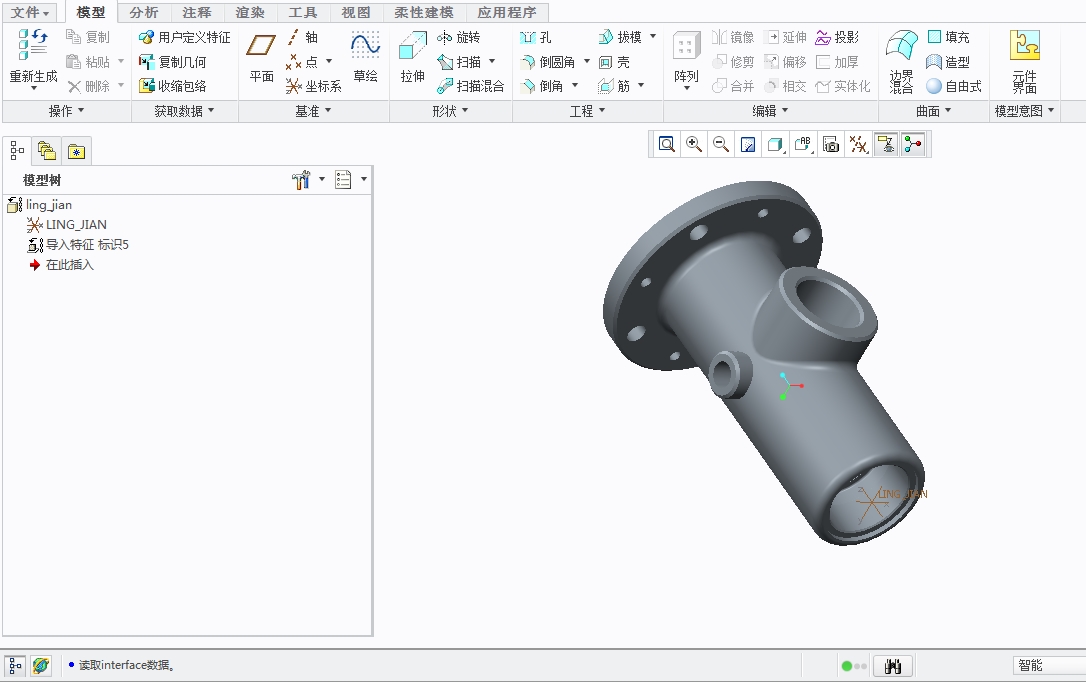Viewport: 1086px width, 682px height.
Task: Click the Repaint icon in view toolbar
Action: coord(748,144)
